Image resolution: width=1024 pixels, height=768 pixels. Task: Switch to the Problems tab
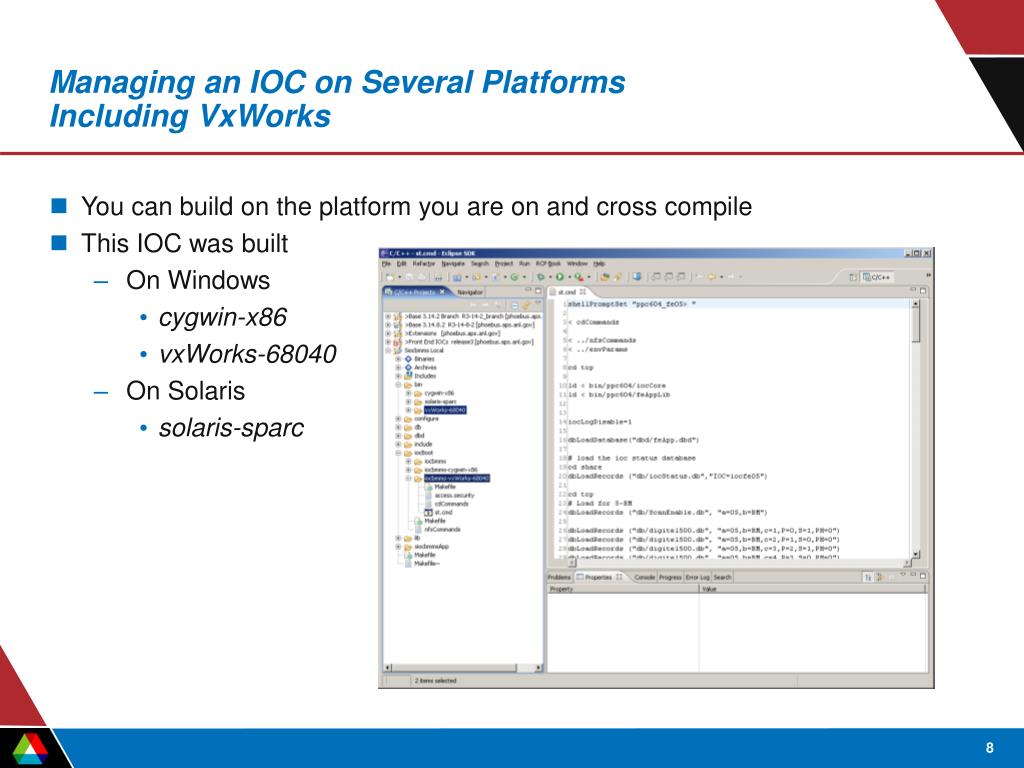(559, 577)
